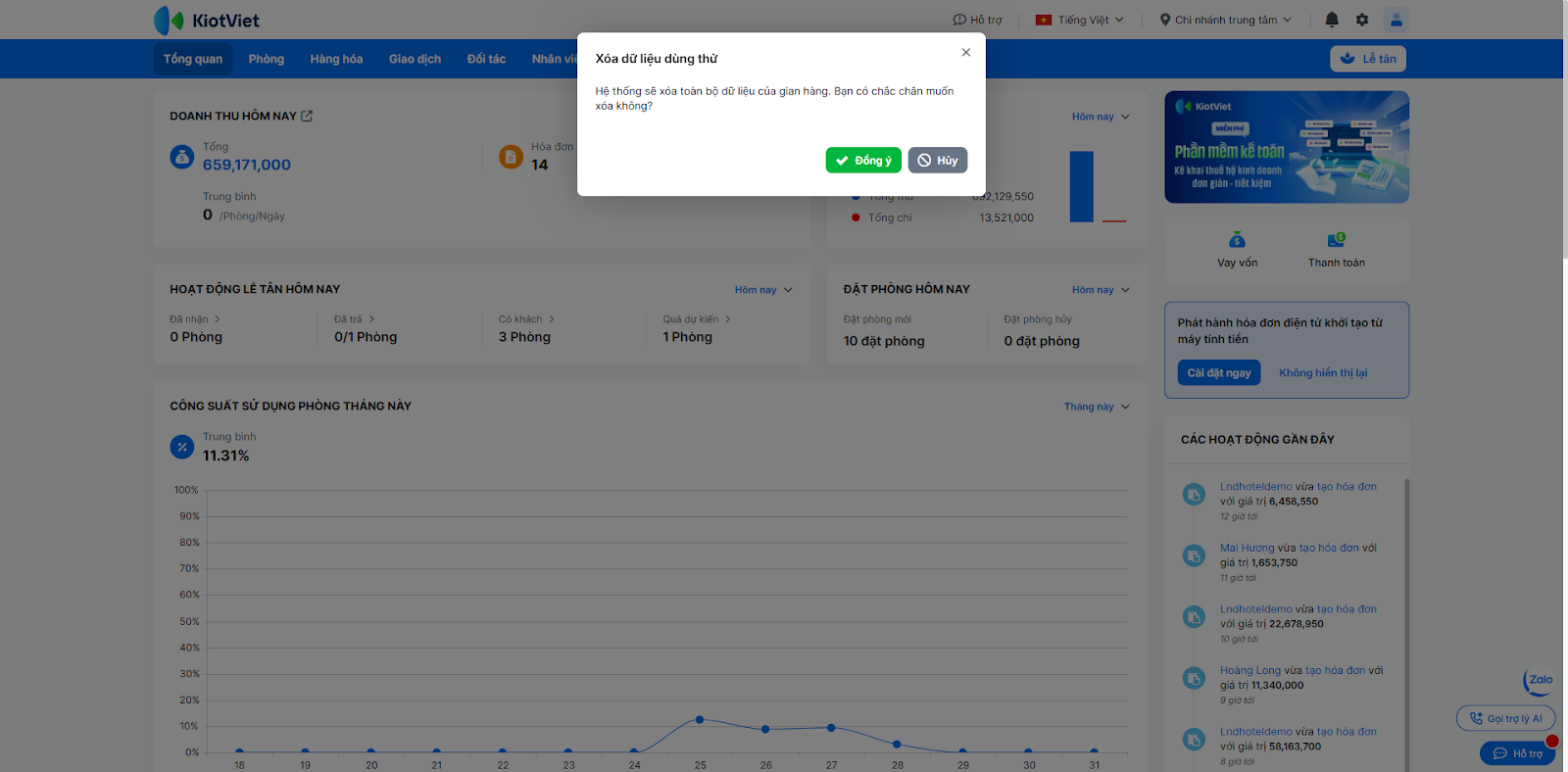1568x772 pixels.
Task: Click activity icon for 6,458,550 invoice
Action: point(1194,495)
